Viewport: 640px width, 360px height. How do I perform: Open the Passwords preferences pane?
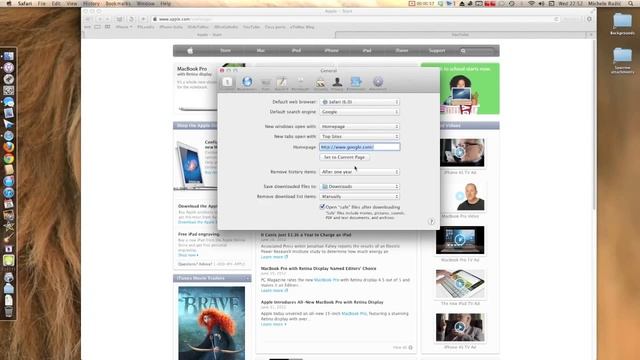pos(300,83)
